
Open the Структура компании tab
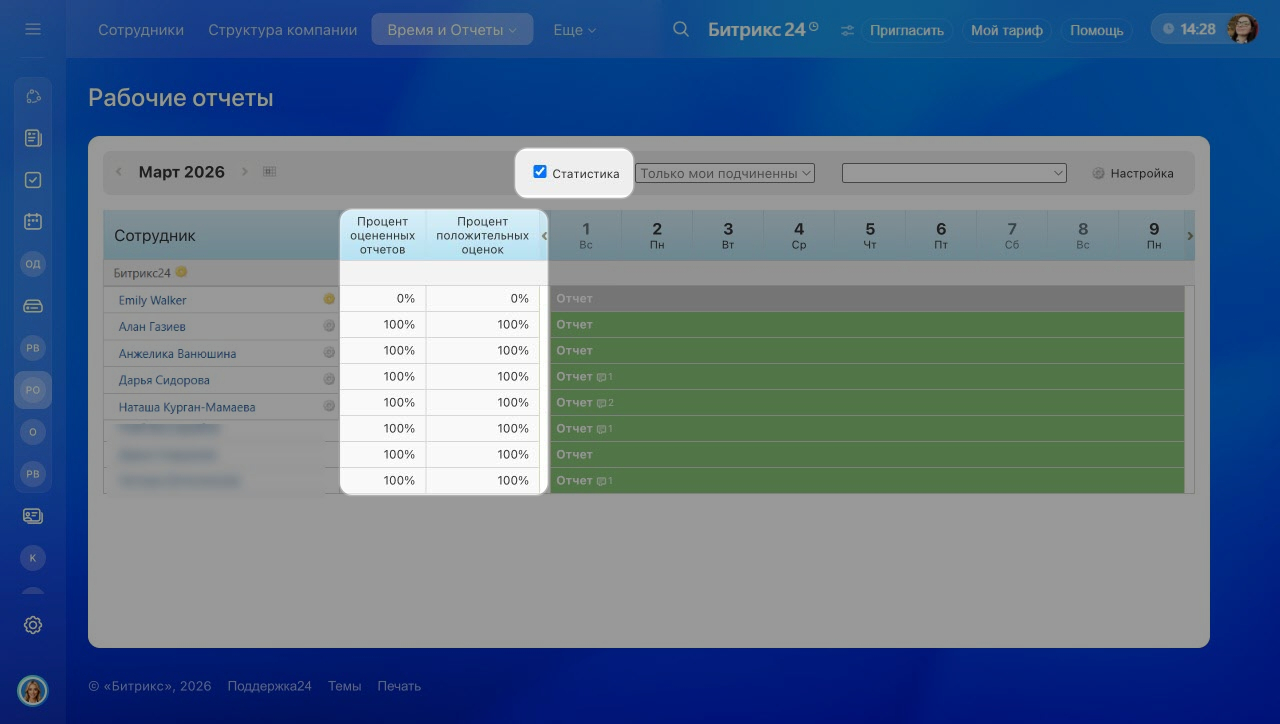[x=282, y=30]
